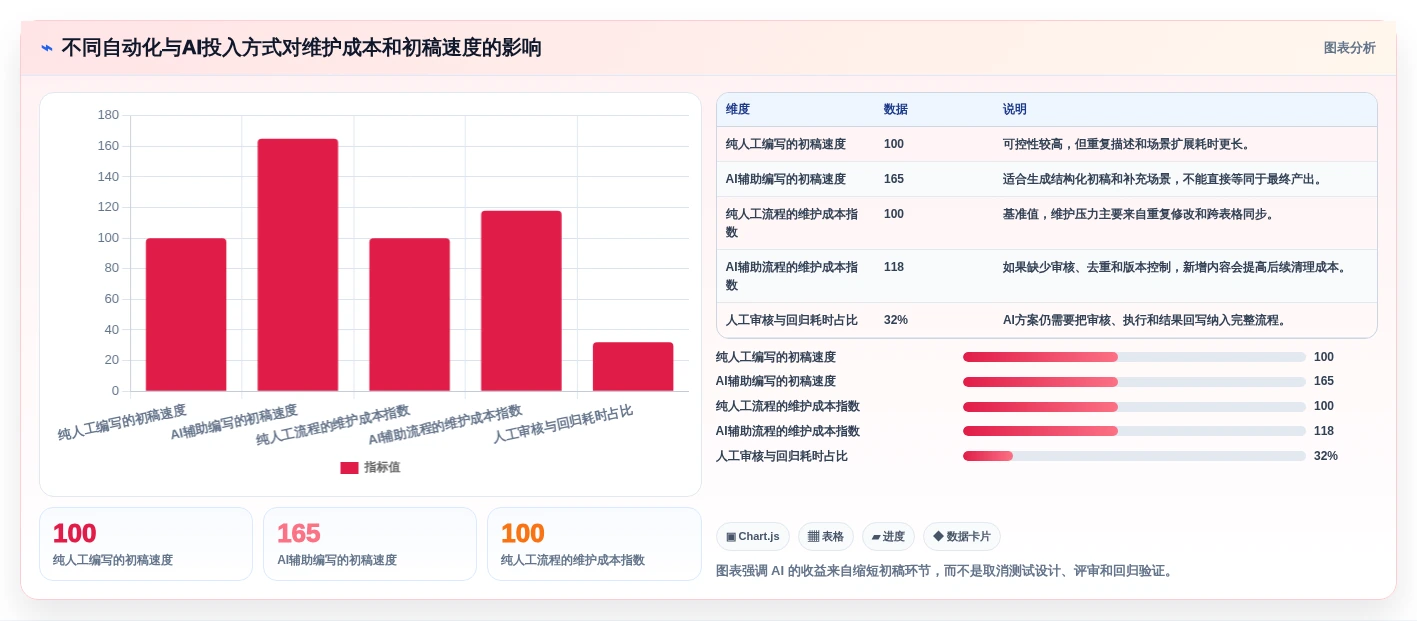Click the shortest bar, 人工审核与回归耗时占比
The image size is (1417, 621).
pos(633,366)
